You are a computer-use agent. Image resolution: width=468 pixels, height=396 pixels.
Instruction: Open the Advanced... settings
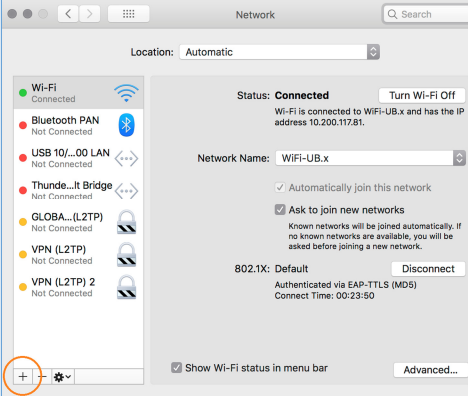click(431, 370)
